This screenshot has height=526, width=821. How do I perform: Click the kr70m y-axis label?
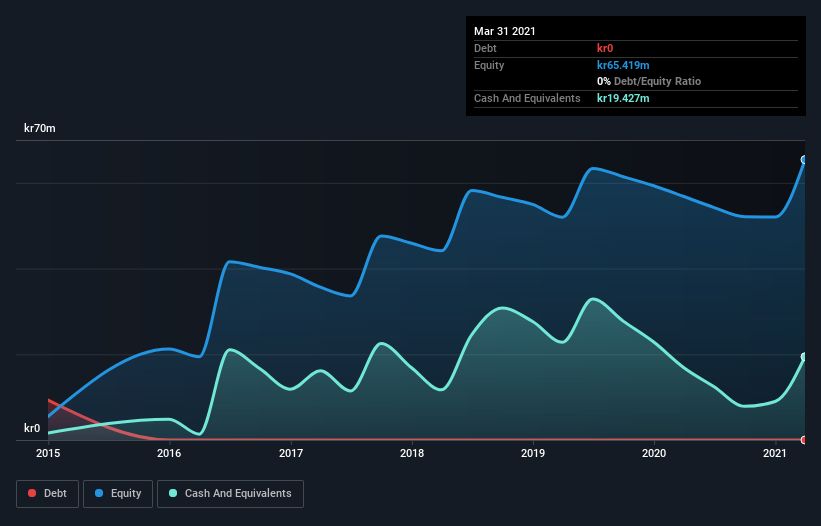40,128
